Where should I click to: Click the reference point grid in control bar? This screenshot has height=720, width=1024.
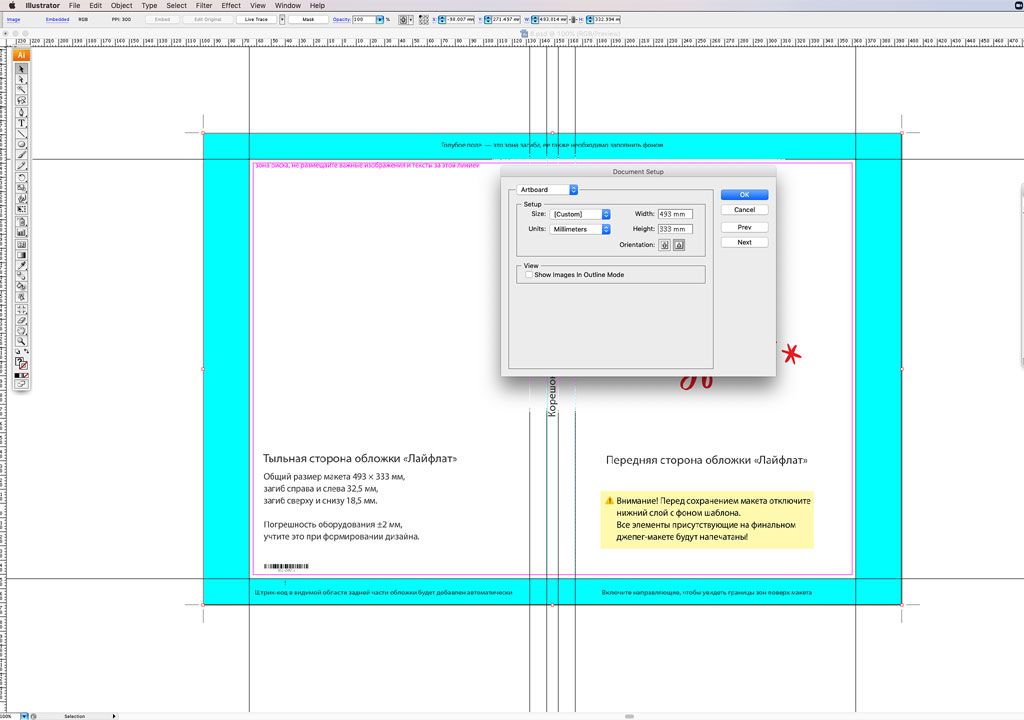click(x=424, y=20)
